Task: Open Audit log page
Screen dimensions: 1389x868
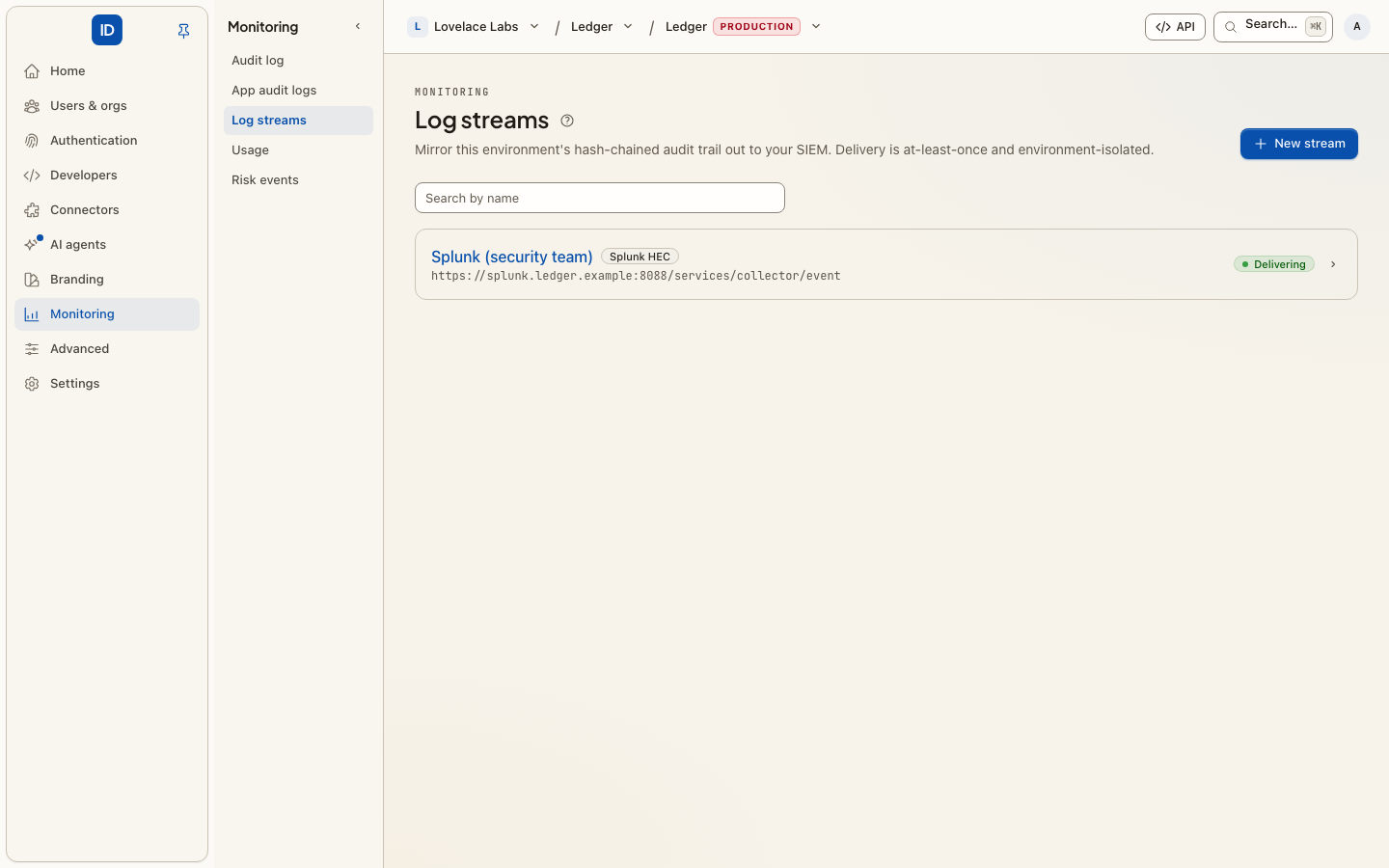Action: click(298, 61)
